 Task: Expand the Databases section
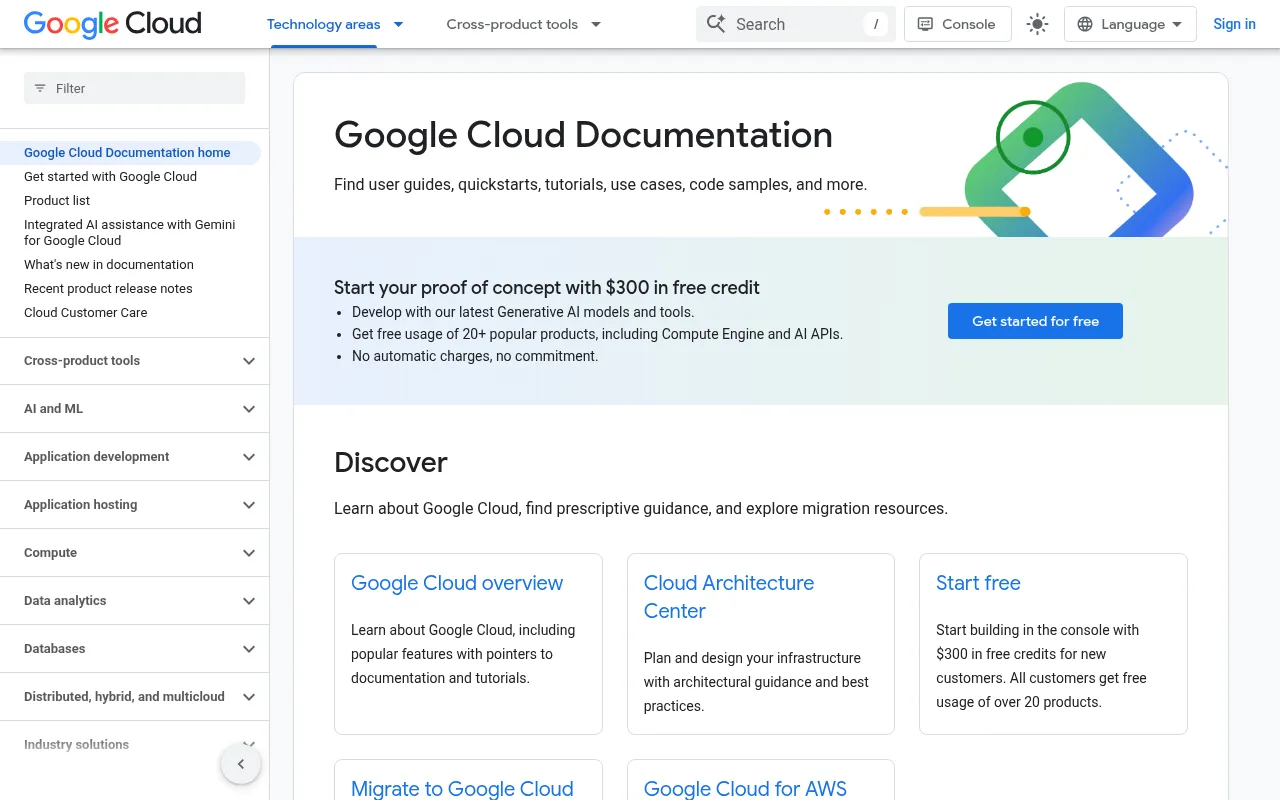tap(134, 649)
